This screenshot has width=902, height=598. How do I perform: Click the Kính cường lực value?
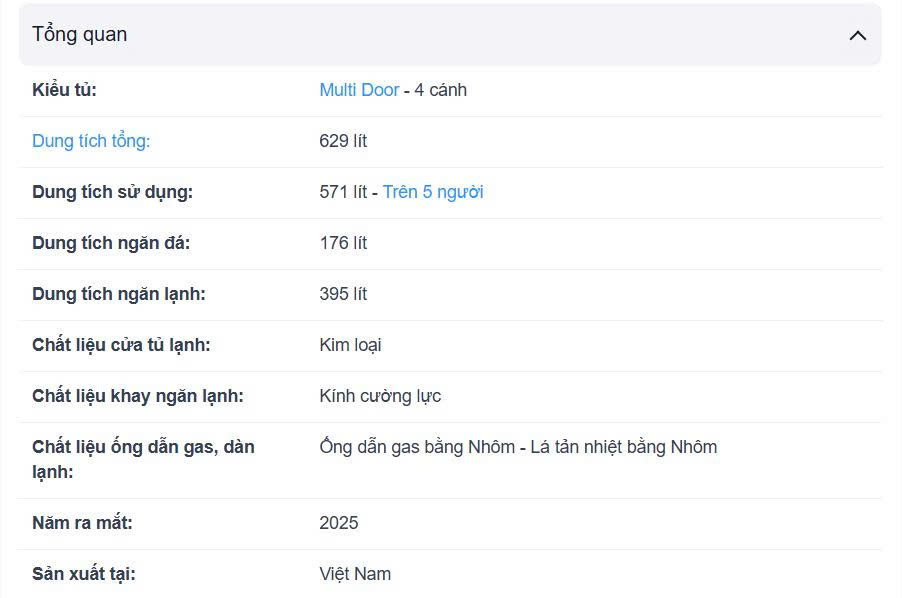pyautogui.click(x=380, y=396)
